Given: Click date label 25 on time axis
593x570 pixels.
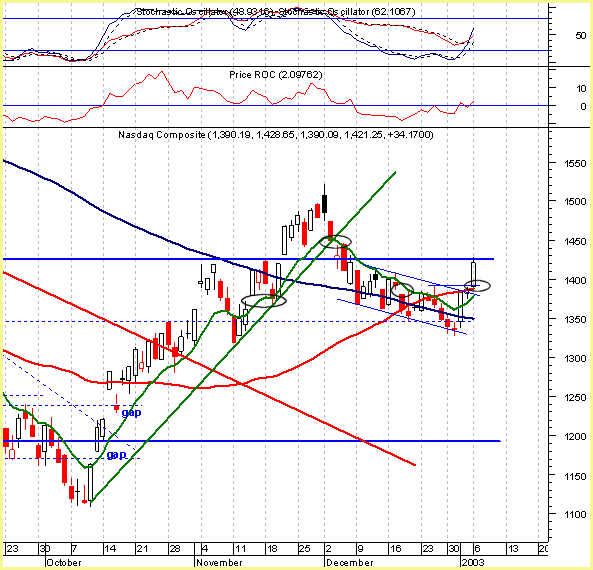Looking at the screenshot, I should click(x=305, y=548).
